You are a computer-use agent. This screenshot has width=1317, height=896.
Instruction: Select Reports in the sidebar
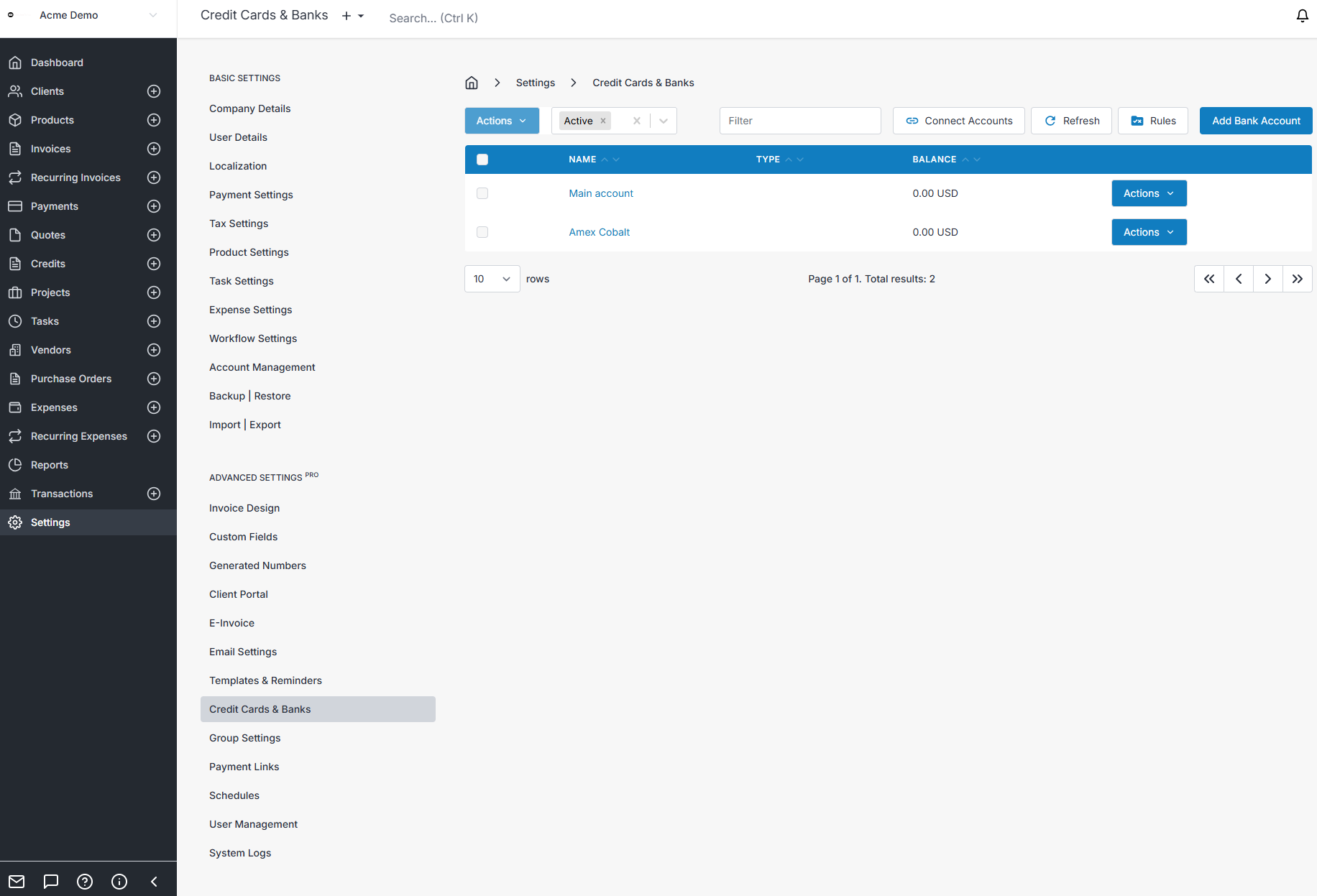point(50,465)
